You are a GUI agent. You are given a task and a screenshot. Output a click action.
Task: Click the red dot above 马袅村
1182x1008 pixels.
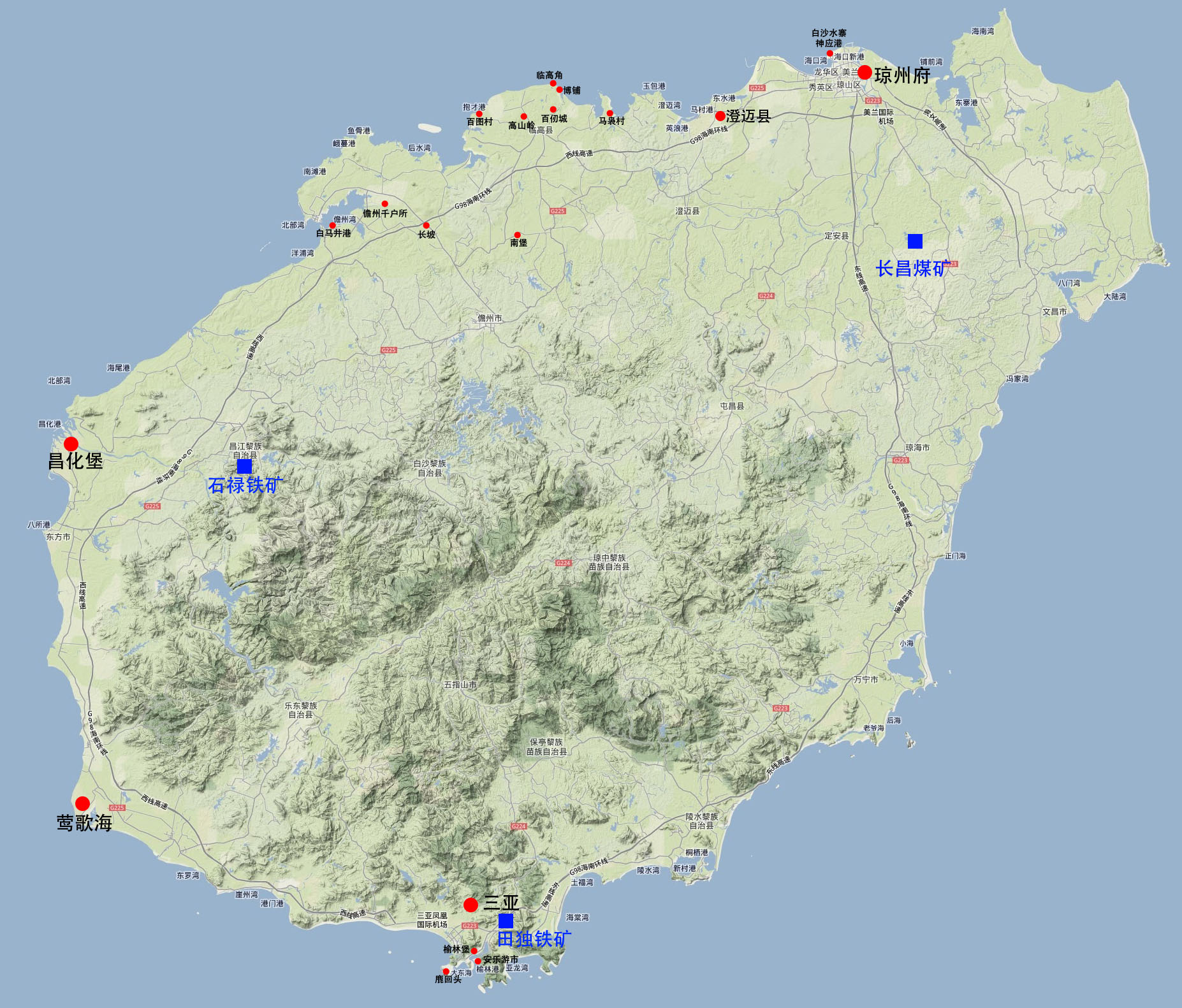pyautogui.click(x=609, y=113)
